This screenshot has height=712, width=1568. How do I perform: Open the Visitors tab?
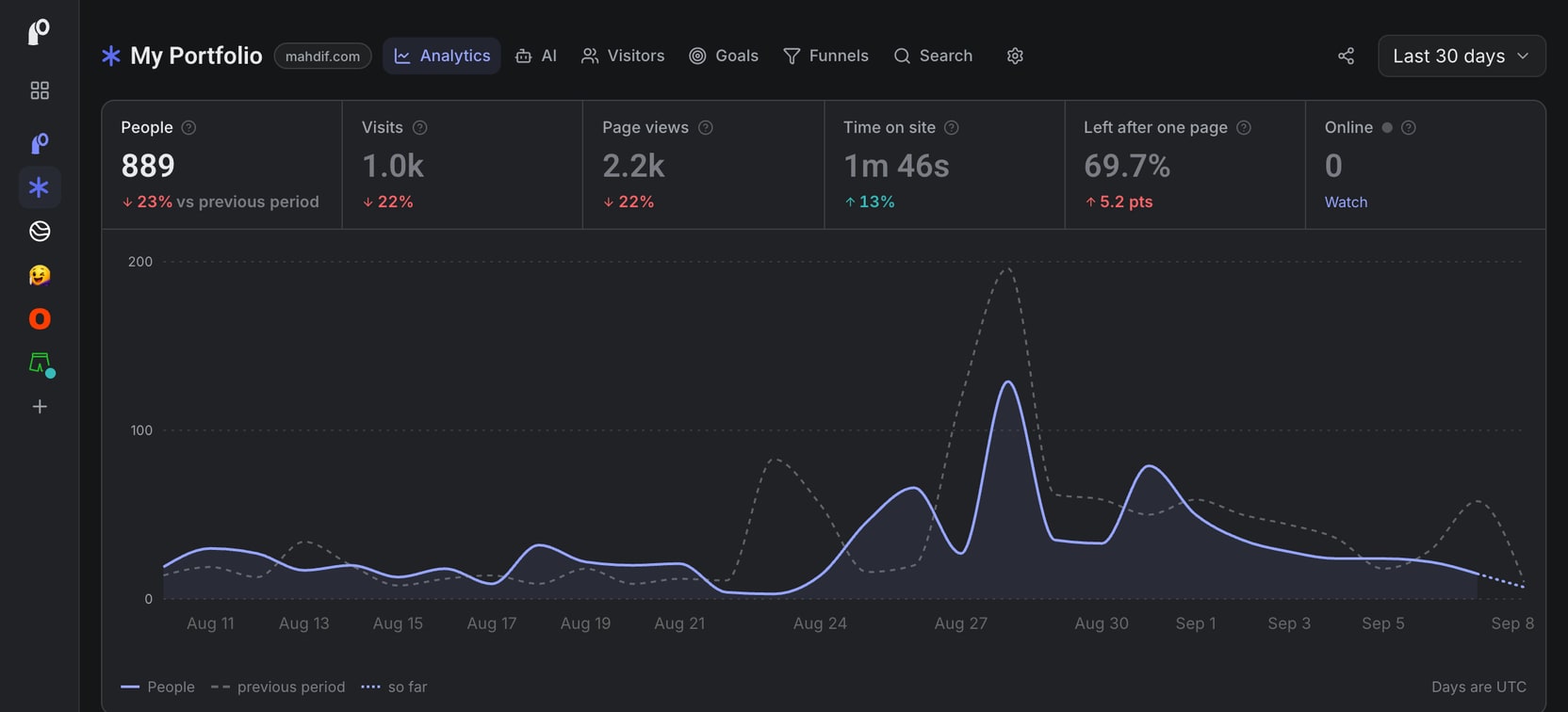pos(623,56)
